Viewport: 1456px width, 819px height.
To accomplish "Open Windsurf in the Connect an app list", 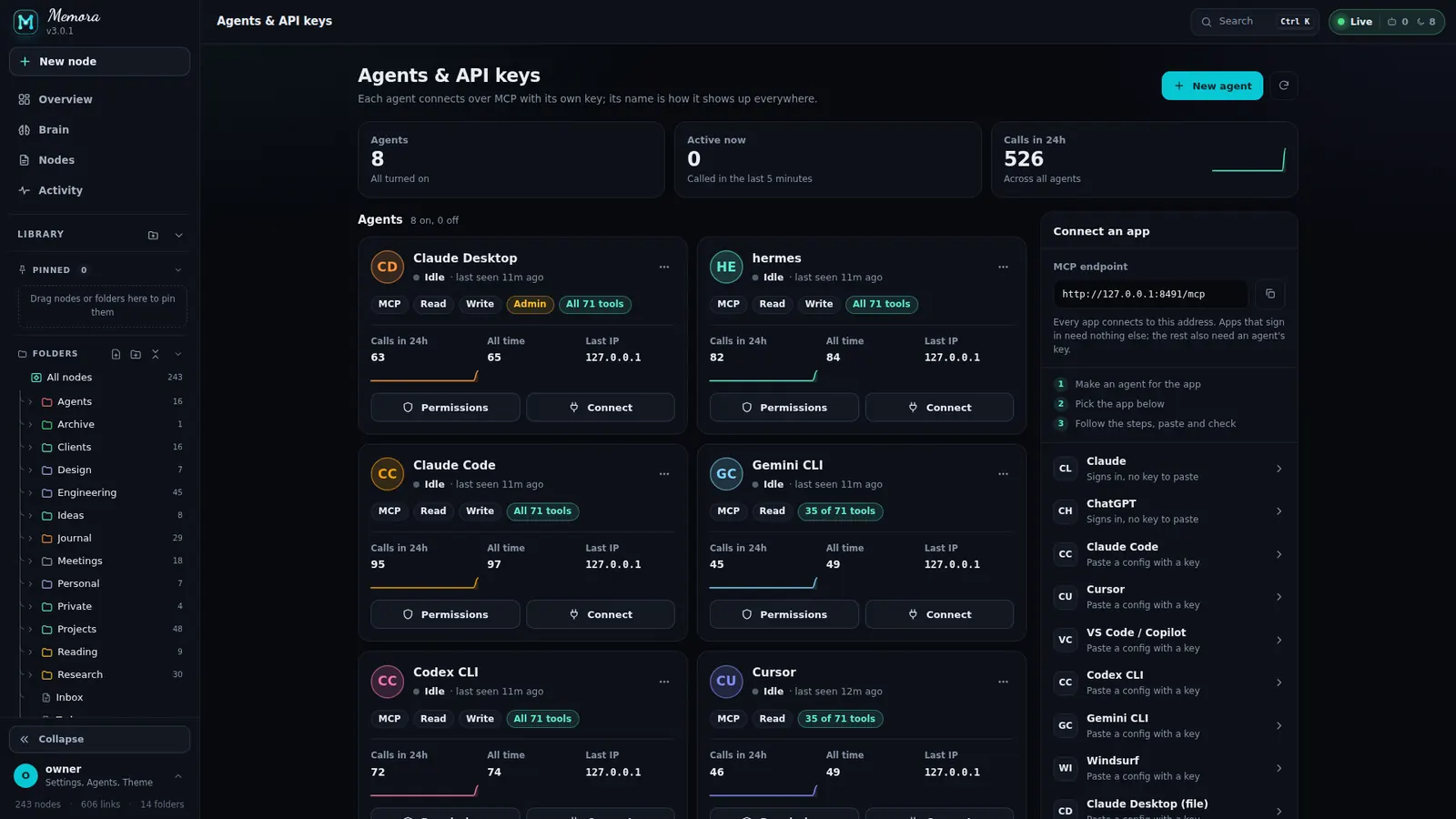I will [x=1169, y=768].
